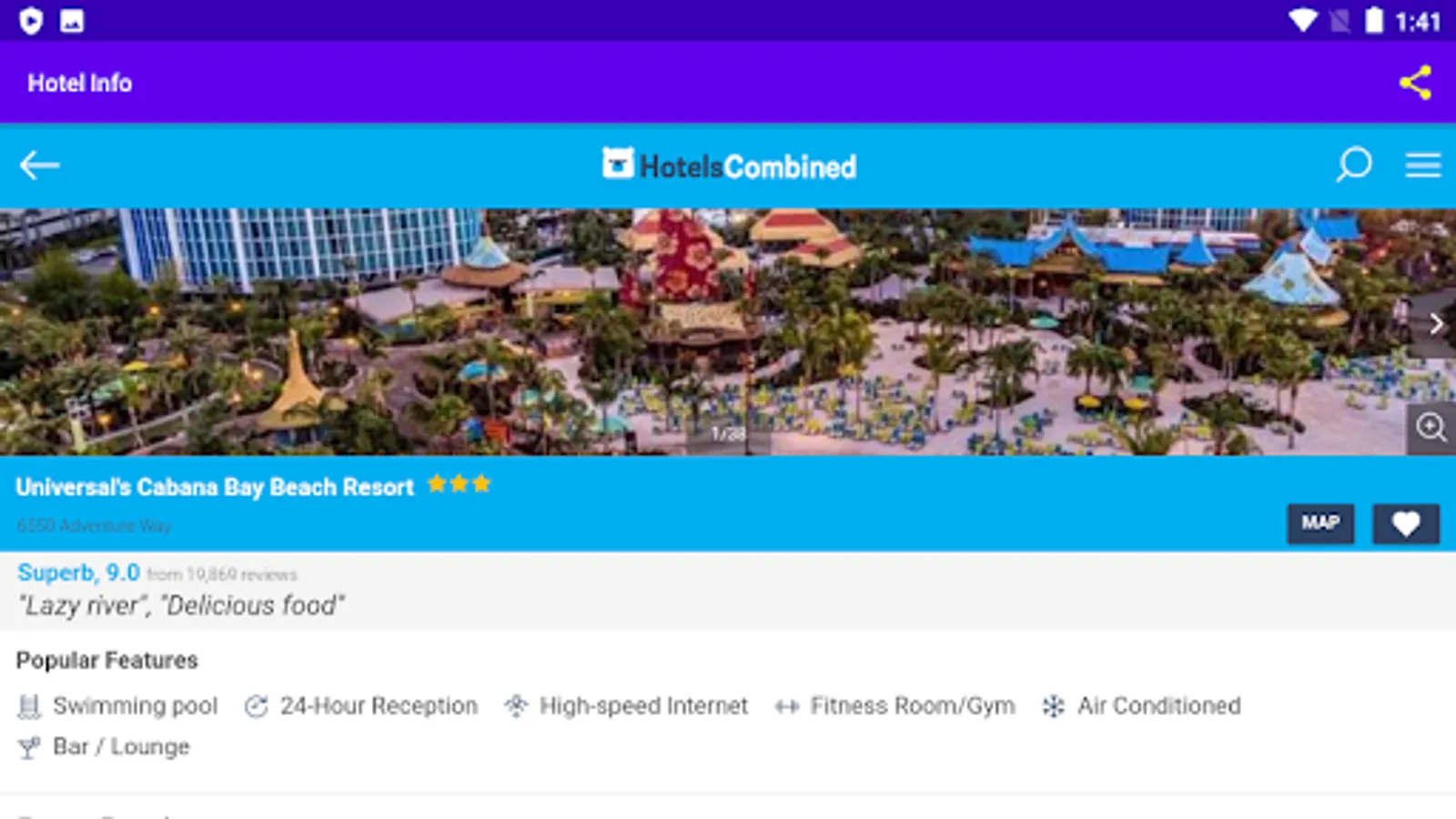
Task: Show next photo with right chevron
Action: pos(1435,324)
